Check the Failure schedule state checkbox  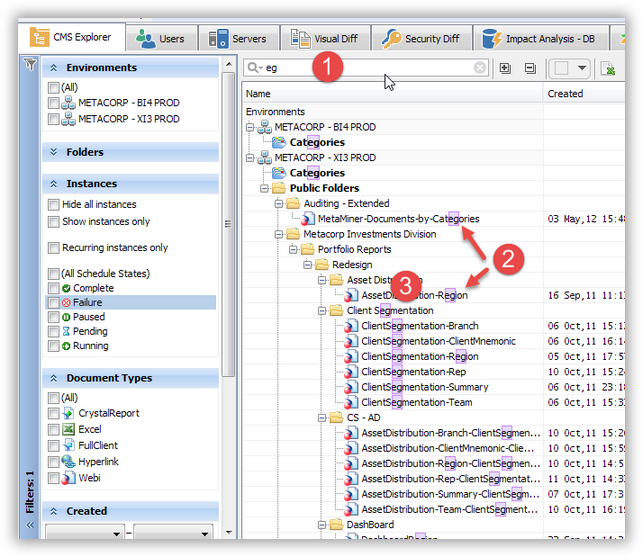pyautogui.click(x=53, y=302)
